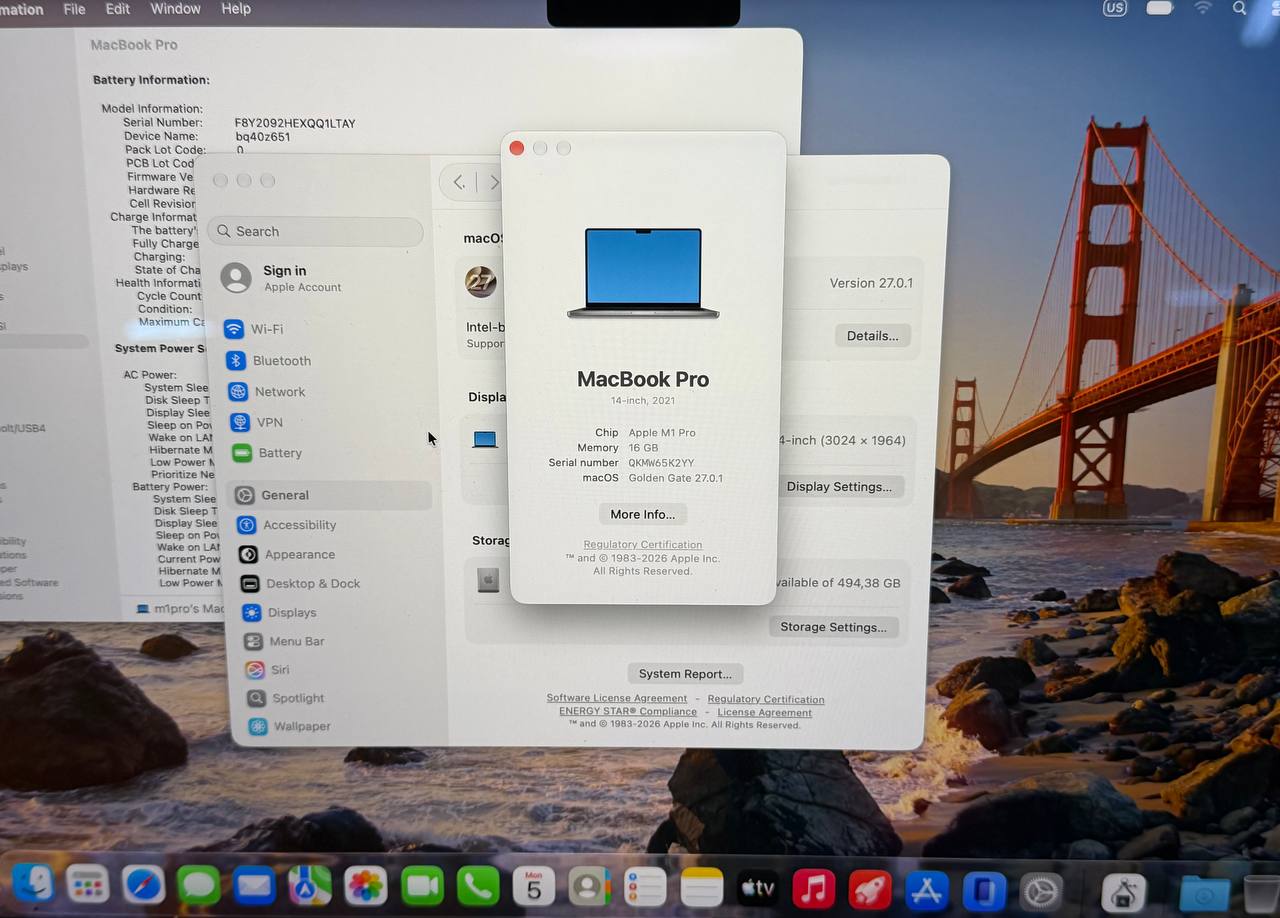Screen dimensions: 1280x918
Task: Open Reminders from the Dock
Action: [x=645, y=887]
